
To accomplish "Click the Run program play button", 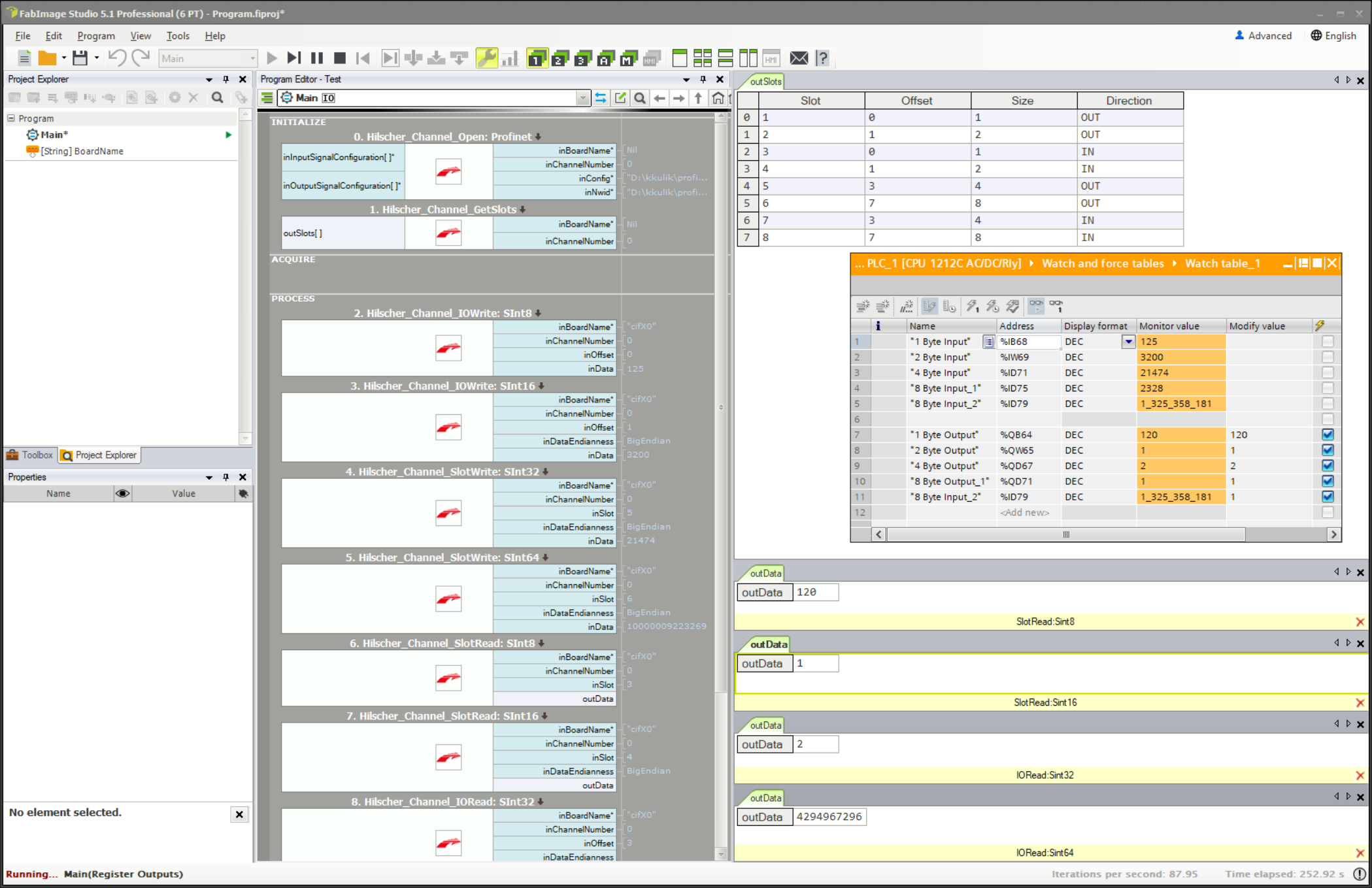I will click(x=272, y=58).
